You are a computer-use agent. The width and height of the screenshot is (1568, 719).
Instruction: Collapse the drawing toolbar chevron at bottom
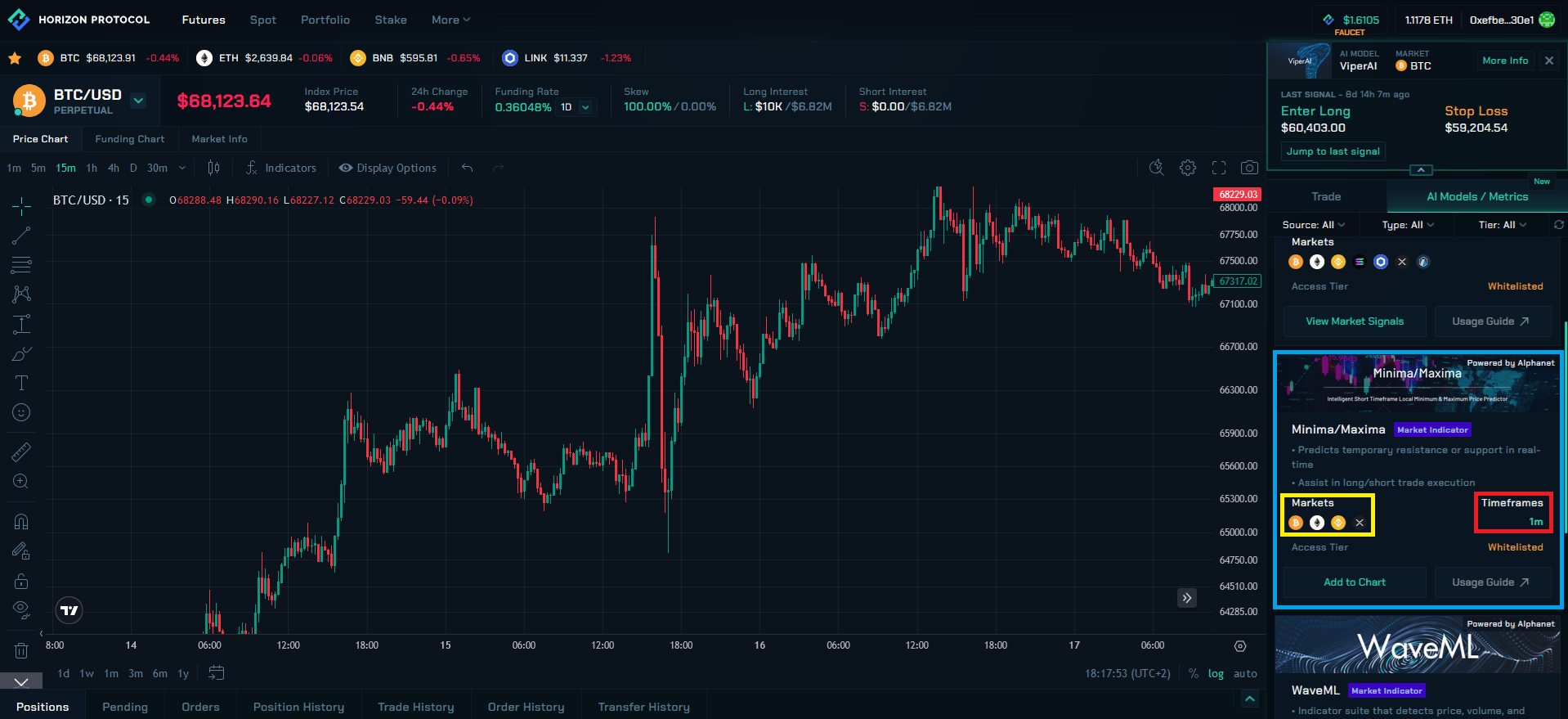(21, 681)
